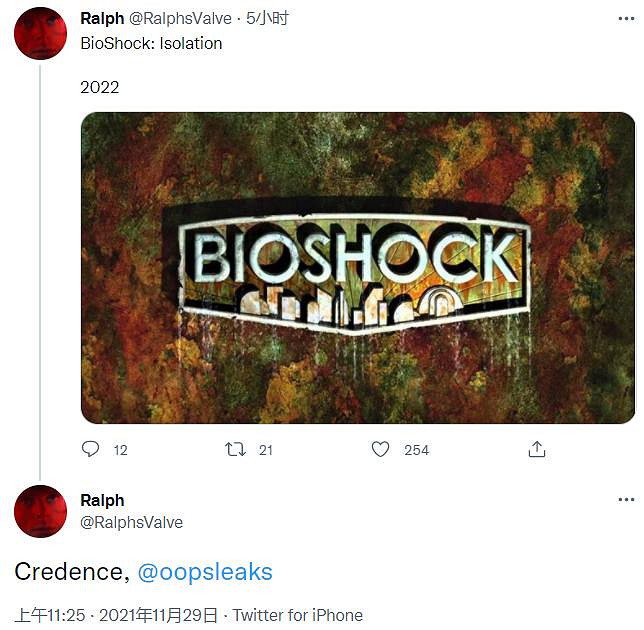Click the @oopsleaks mention
Screen dimensions: 644x630
click(x=204, y=572)
